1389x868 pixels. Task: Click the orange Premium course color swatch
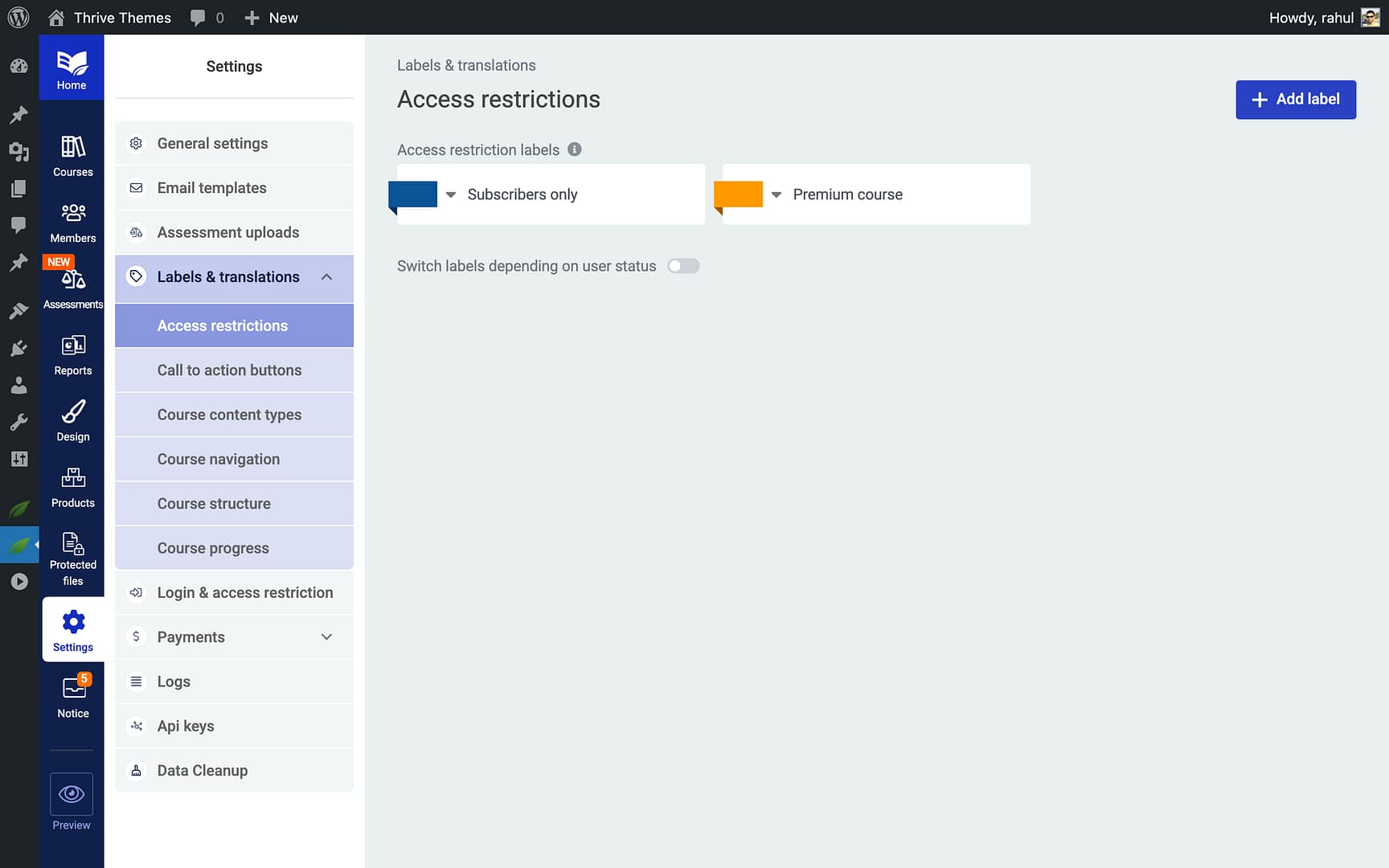(736, 194)
